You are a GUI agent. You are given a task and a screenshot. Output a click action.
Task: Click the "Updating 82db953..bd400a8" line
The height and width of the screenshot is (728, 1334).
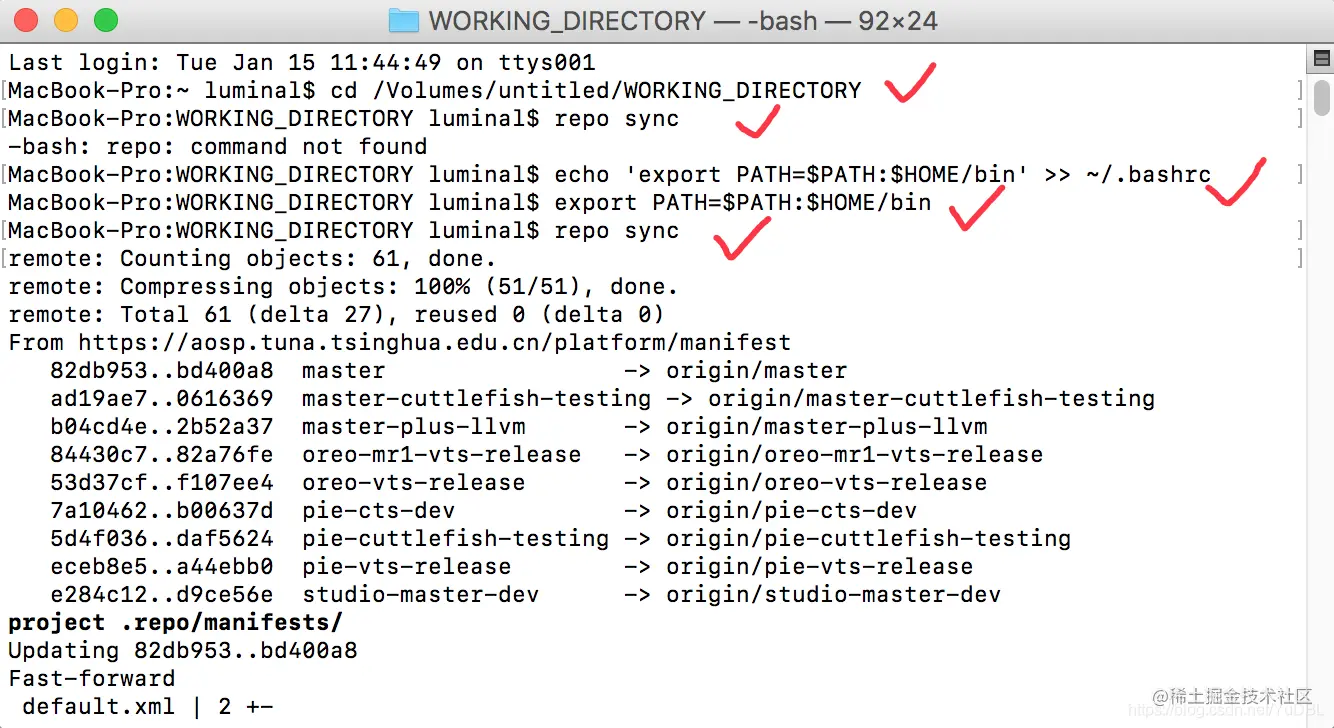click(183, 651)
